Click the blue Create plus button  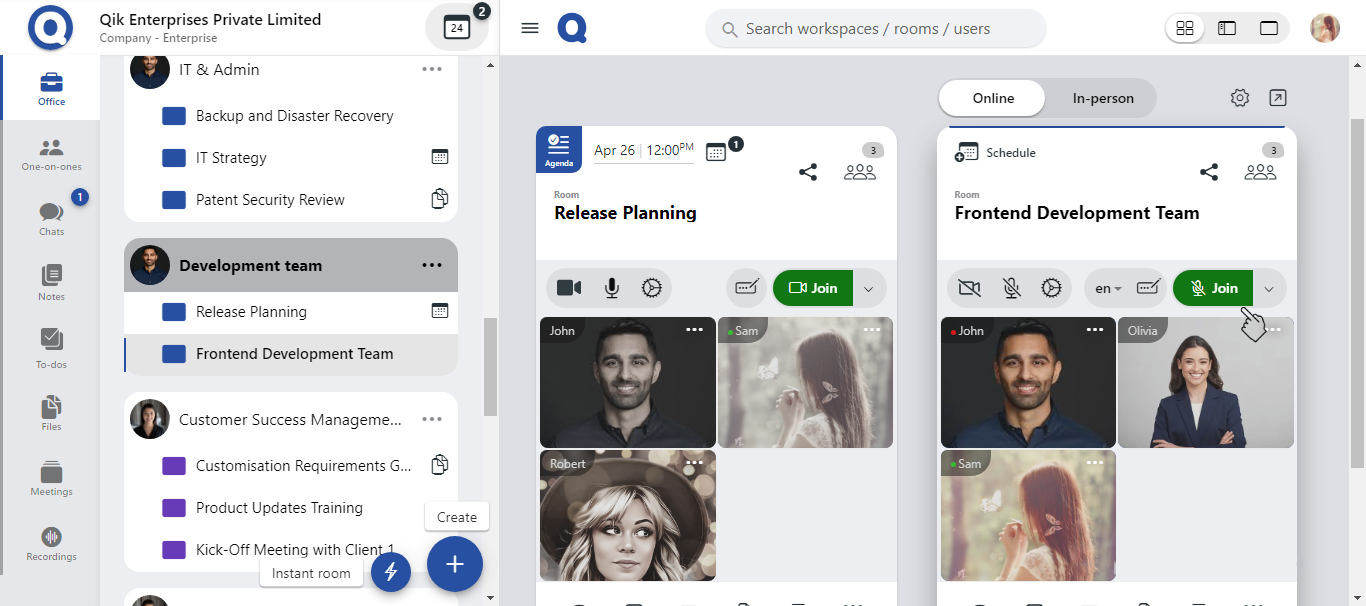pyautogui.click(x=455, y=565)
